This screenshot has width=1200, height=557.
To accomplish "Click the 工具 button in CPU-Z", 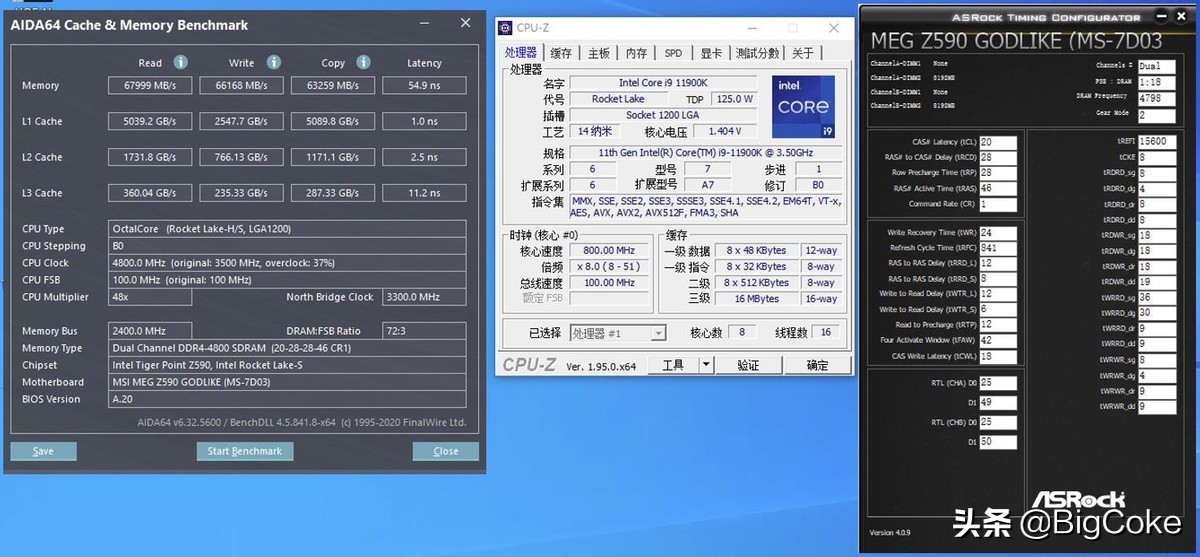I will coord(673,365).
